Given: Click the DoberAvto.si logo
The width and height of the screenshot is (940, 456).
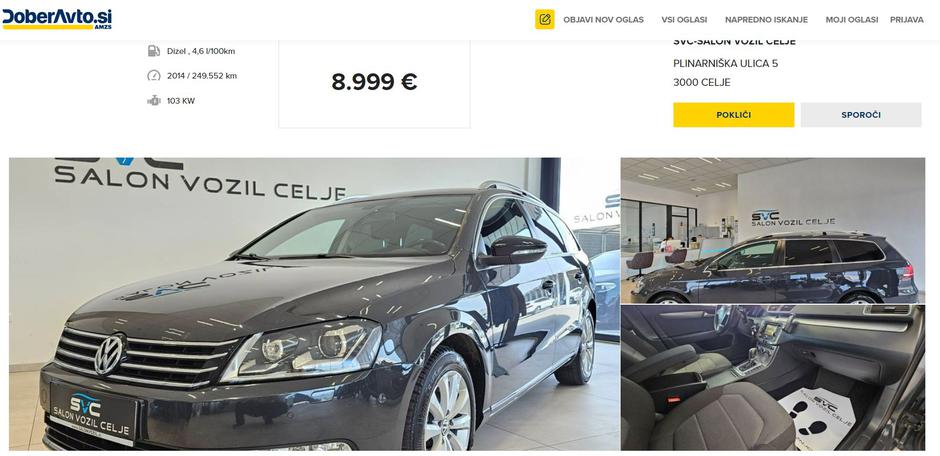Looking at the screenshot, I should [x=57, y=19].
